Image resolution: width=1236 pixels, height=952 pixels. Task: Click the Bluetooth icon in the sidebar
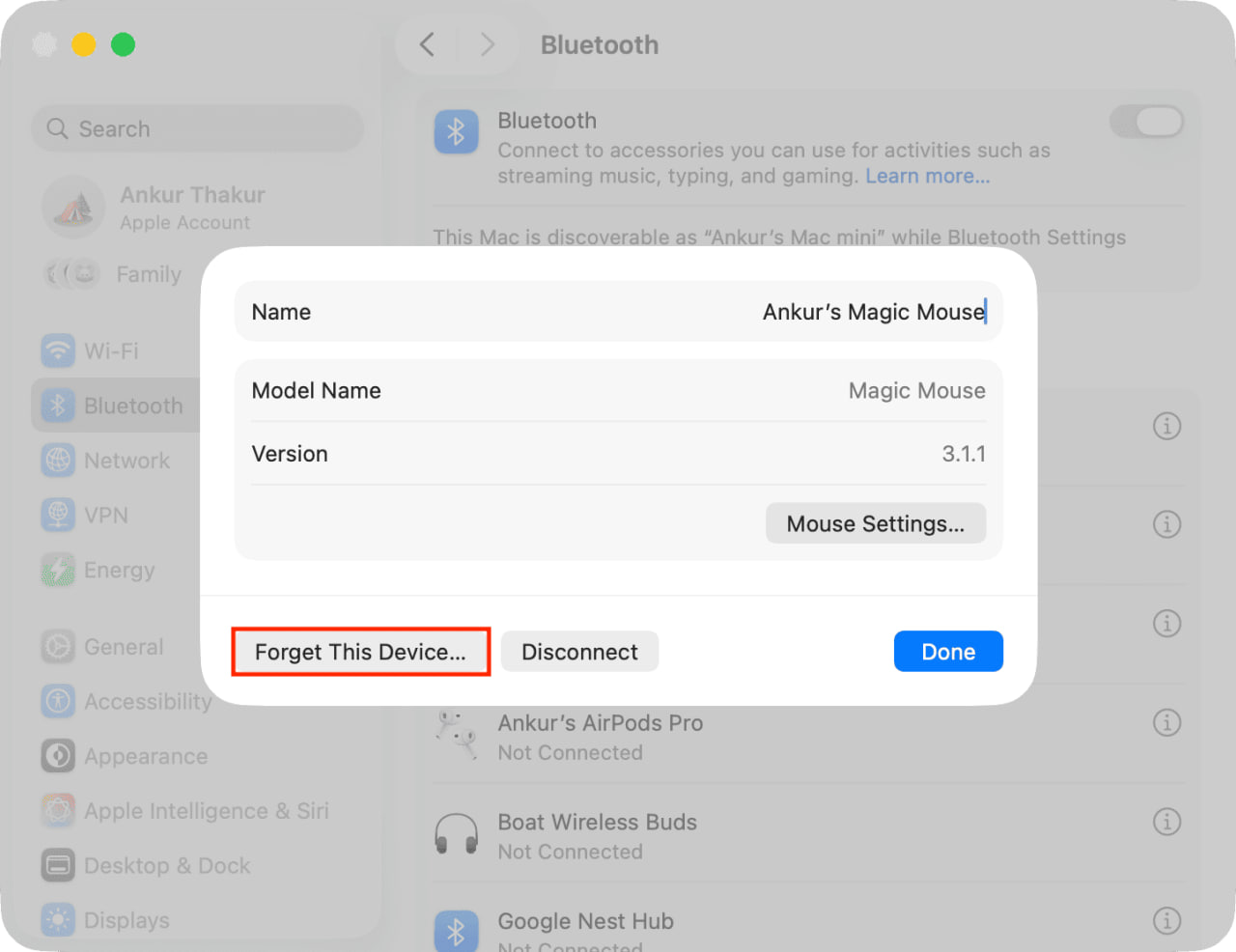point(58,406)
